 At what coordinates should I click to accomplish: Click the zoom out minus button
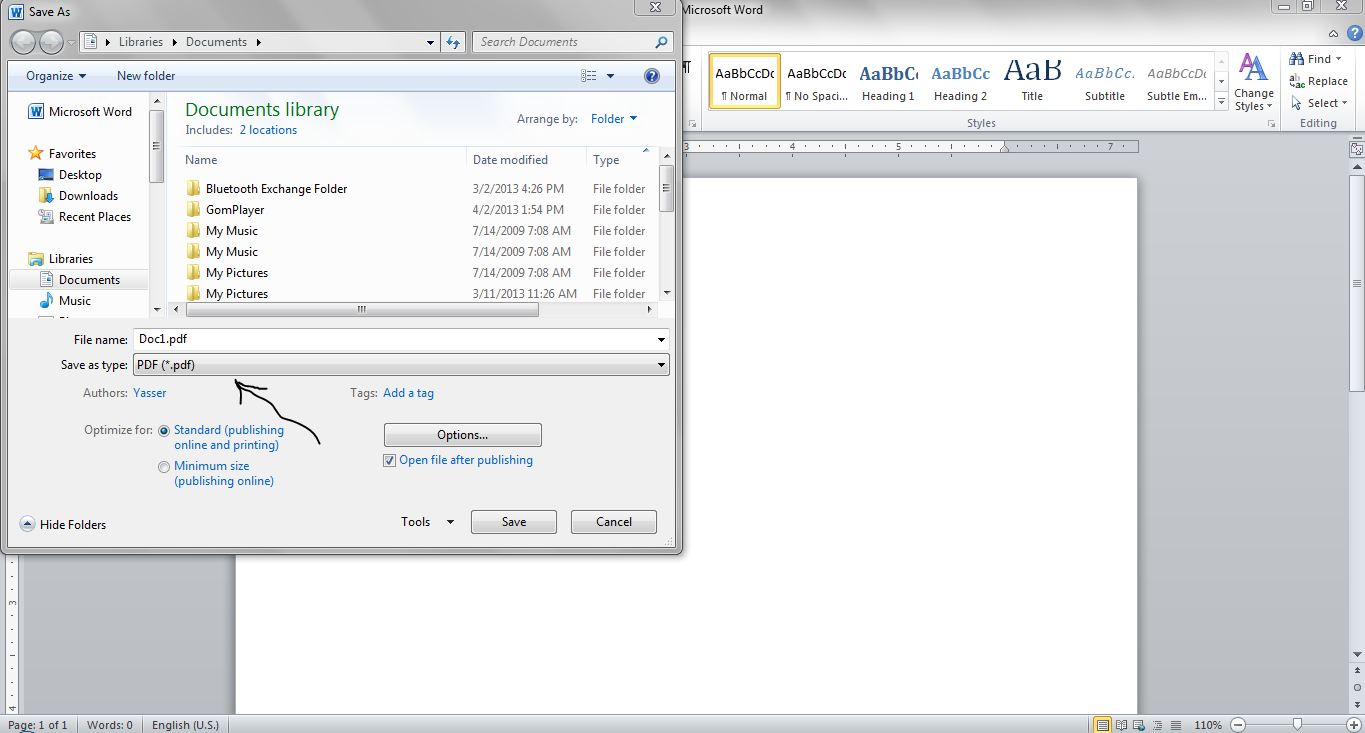point(1238,725)
